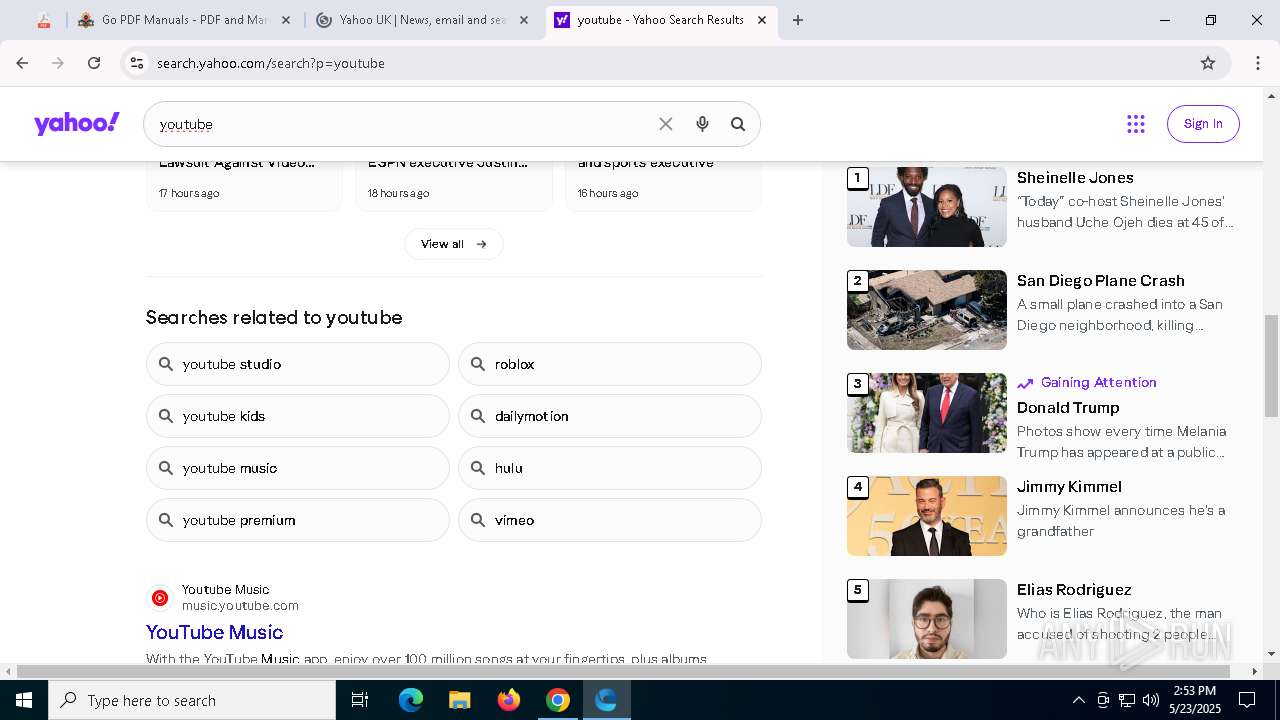
Task: Click the taskbar search box
Action: pos(192,700)
